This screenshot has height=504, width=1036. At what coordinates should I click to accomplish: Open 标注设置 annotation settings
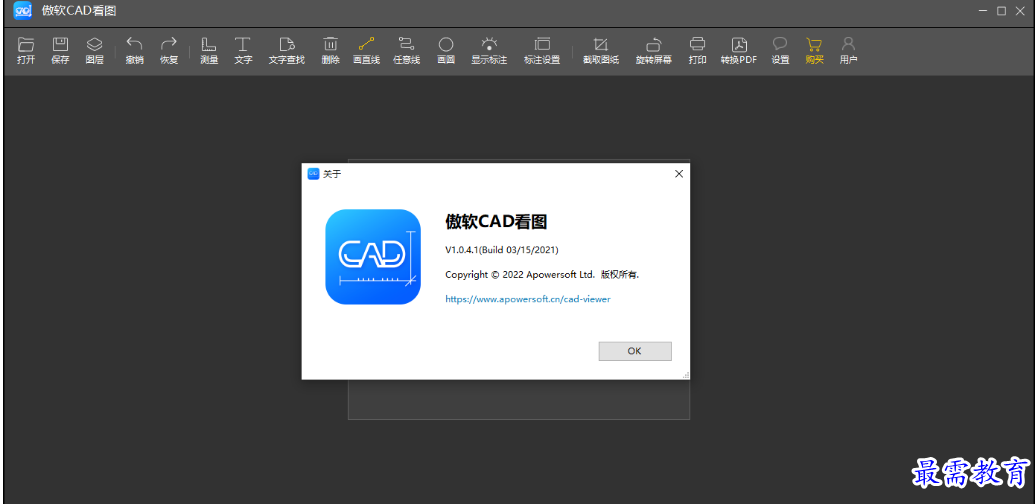pos(542,51)
